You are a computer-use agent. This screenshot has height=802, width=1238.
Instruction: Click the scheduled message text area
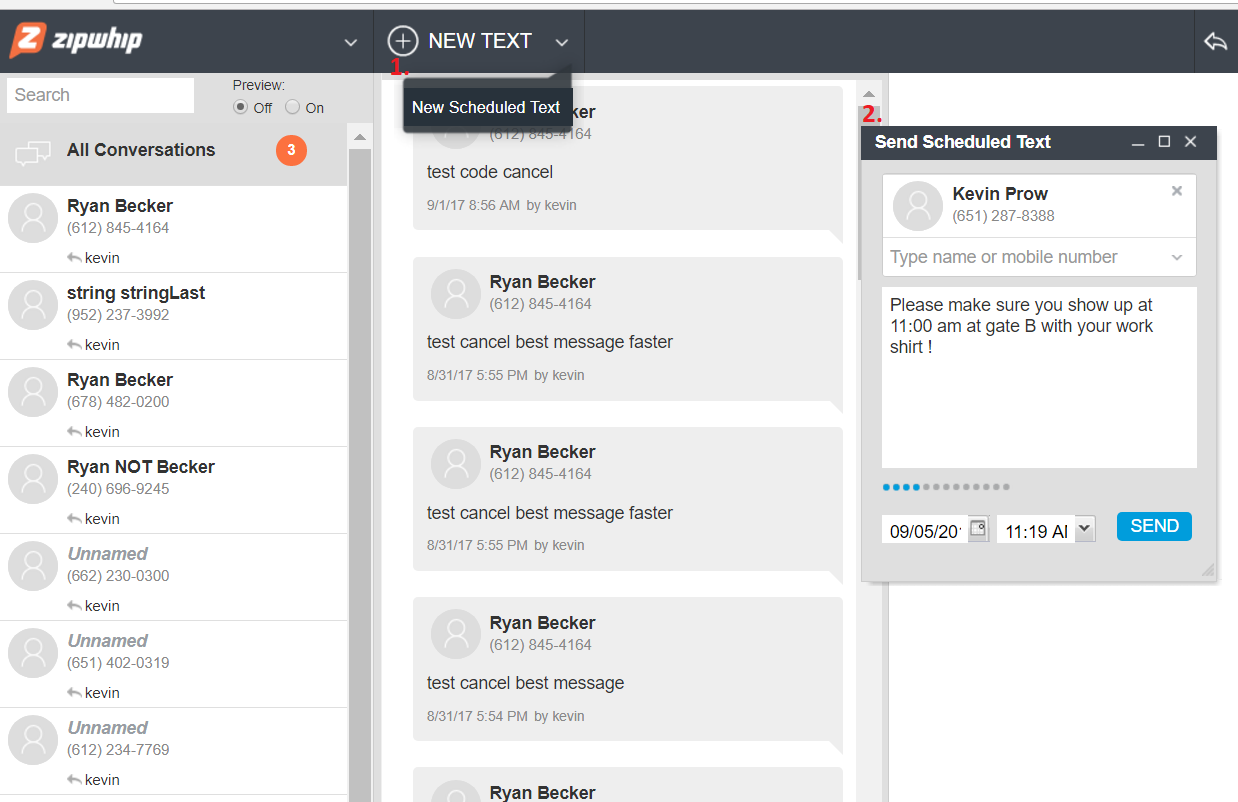(x=1039, y=377)
